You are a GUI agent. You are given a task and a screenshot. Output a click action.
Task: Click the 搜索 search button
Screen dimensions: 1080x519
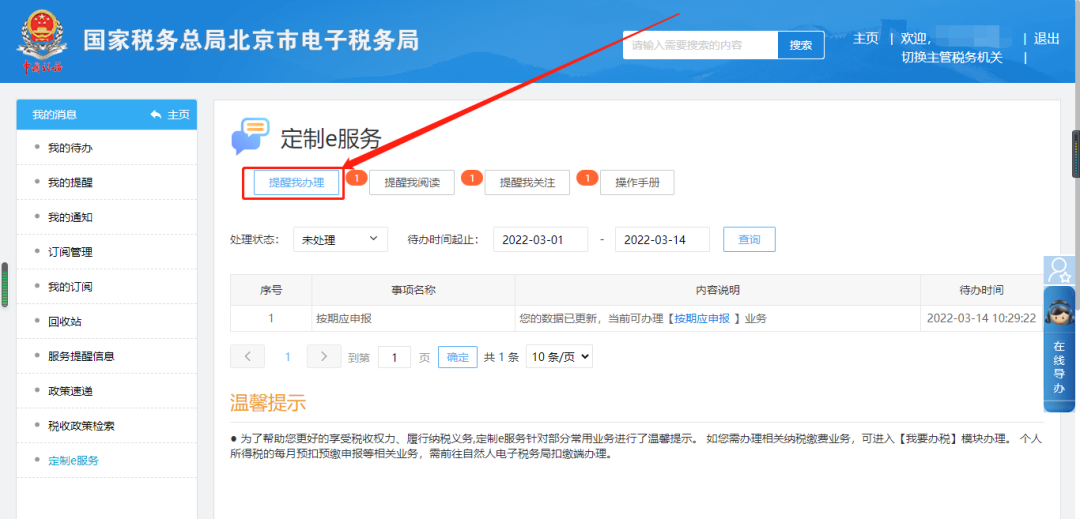pos(801,45)
